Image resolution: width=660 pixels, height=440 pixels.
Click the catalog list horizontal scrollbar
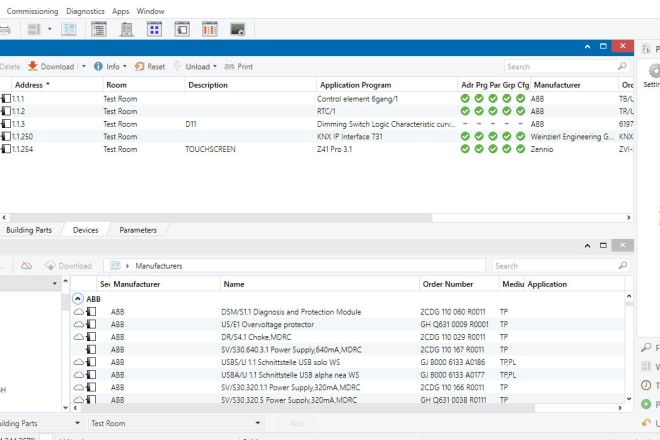pyautogui.click(x=307, y=408)
